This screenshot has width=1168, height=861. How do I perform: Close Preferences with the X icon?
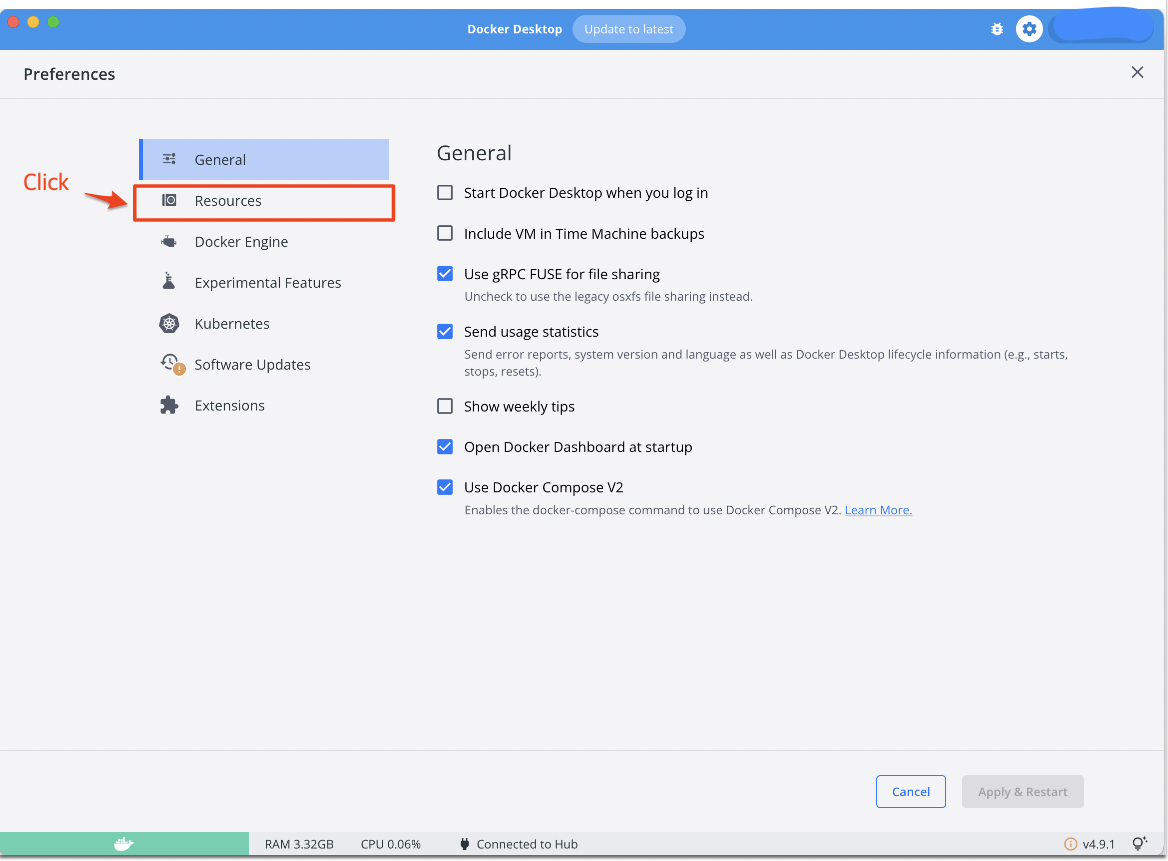click(x=1137, y=72)
